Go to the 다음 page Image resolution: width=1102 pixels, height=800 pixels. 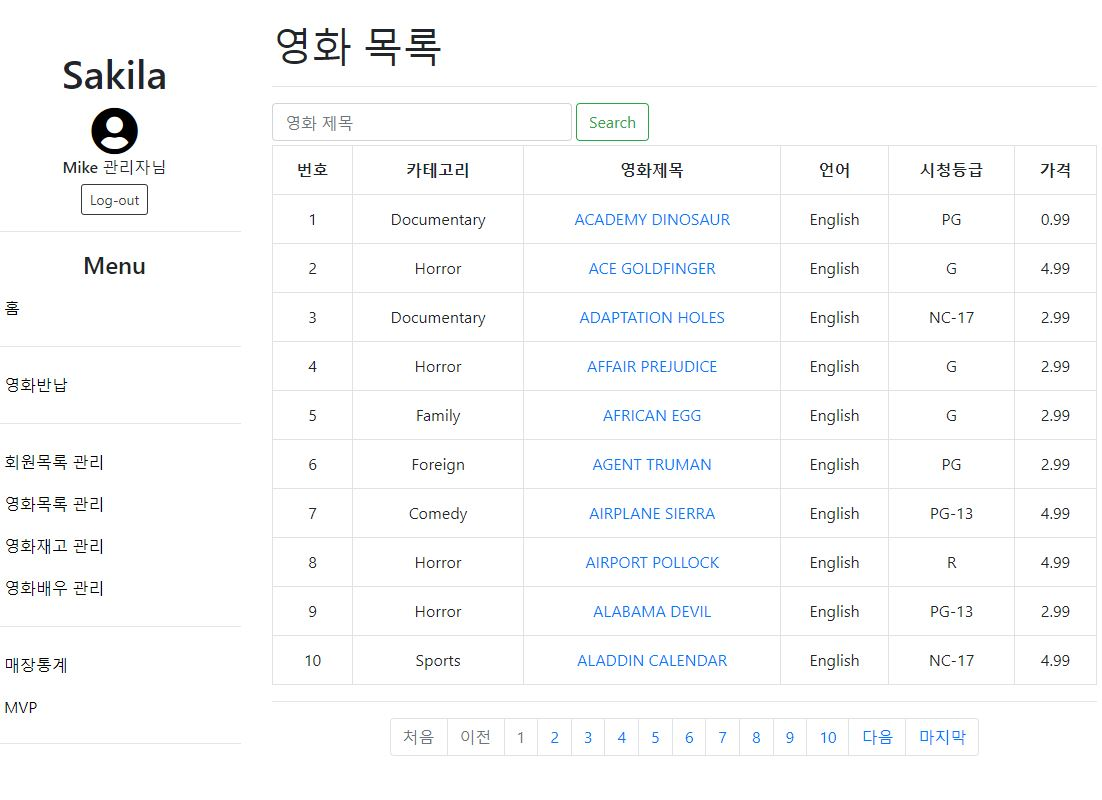click(x=877, y=737)
